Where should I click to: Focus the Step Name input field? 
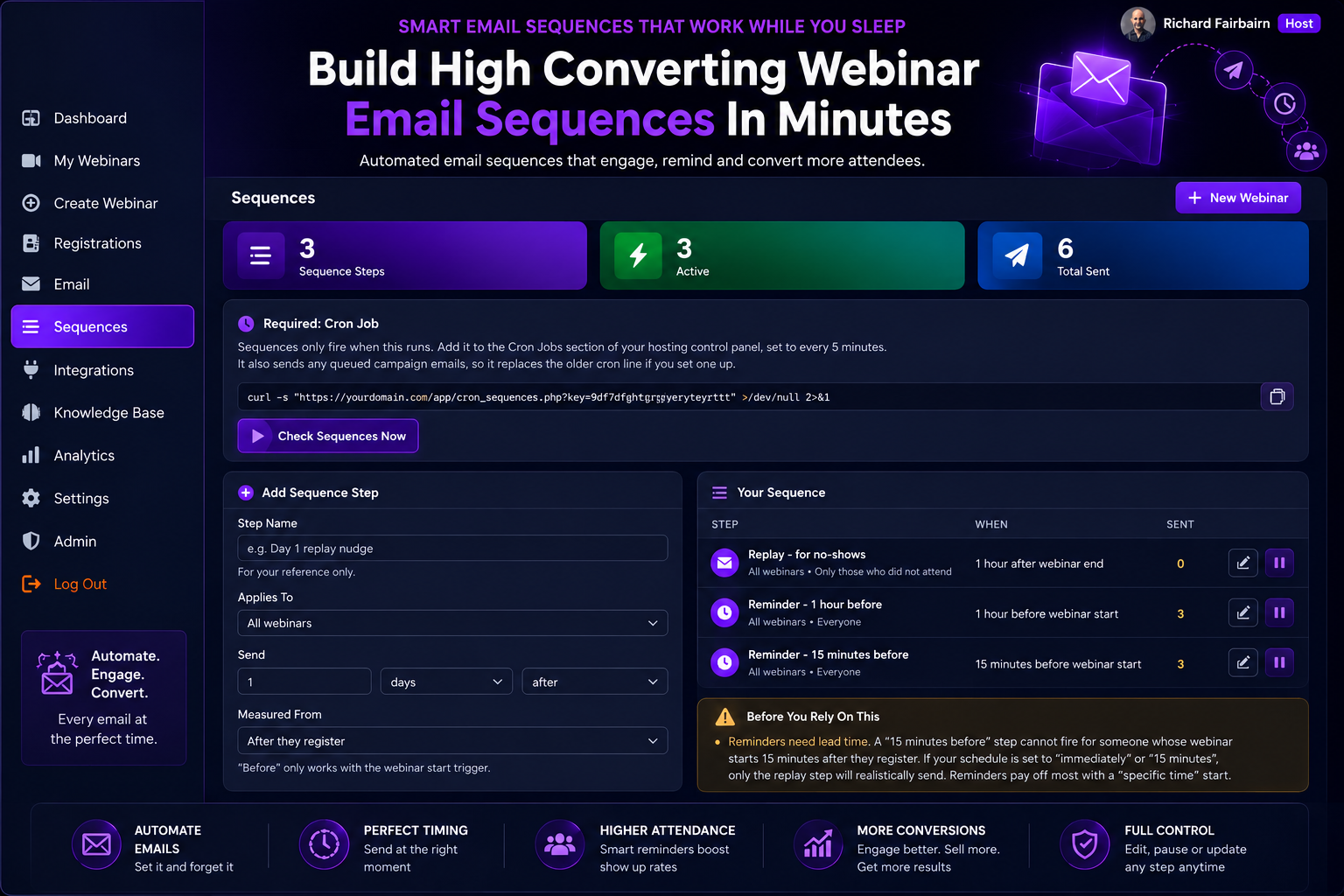[x=452, y=548]
